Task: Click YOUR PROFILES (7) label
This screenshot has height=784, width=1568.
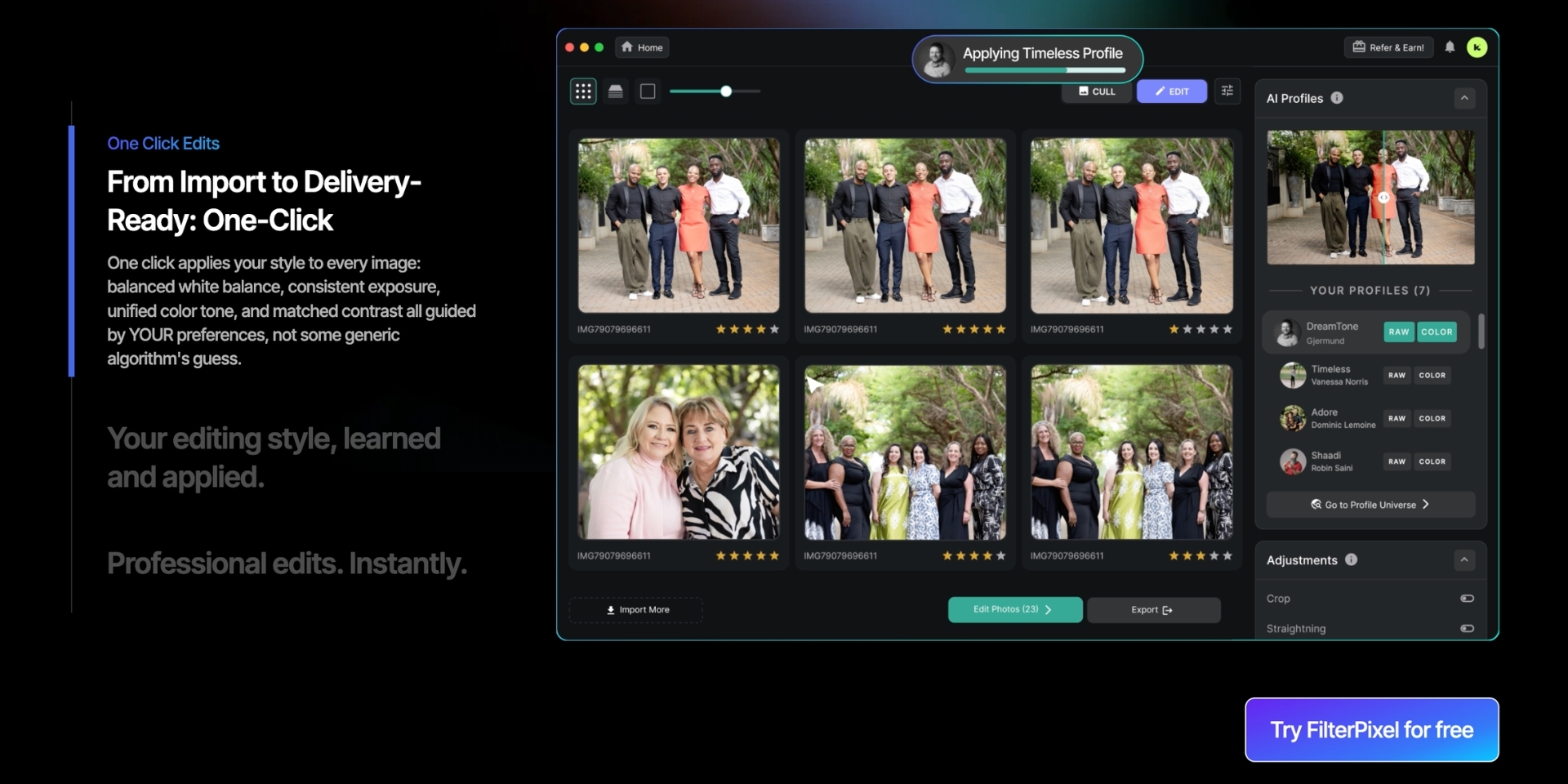Action: click(x=1370, y=291)
